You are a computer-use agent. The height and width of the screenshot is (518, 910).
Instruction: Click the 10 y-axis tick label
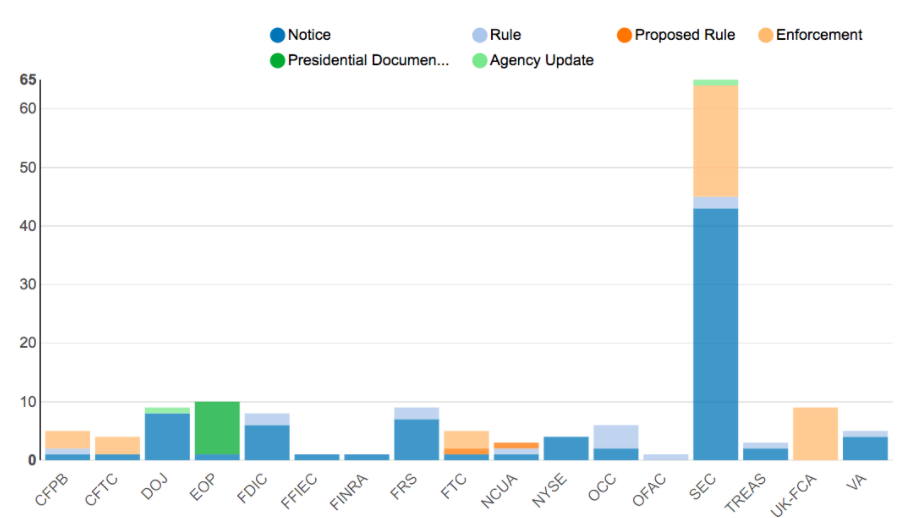(x=28, y=401)
